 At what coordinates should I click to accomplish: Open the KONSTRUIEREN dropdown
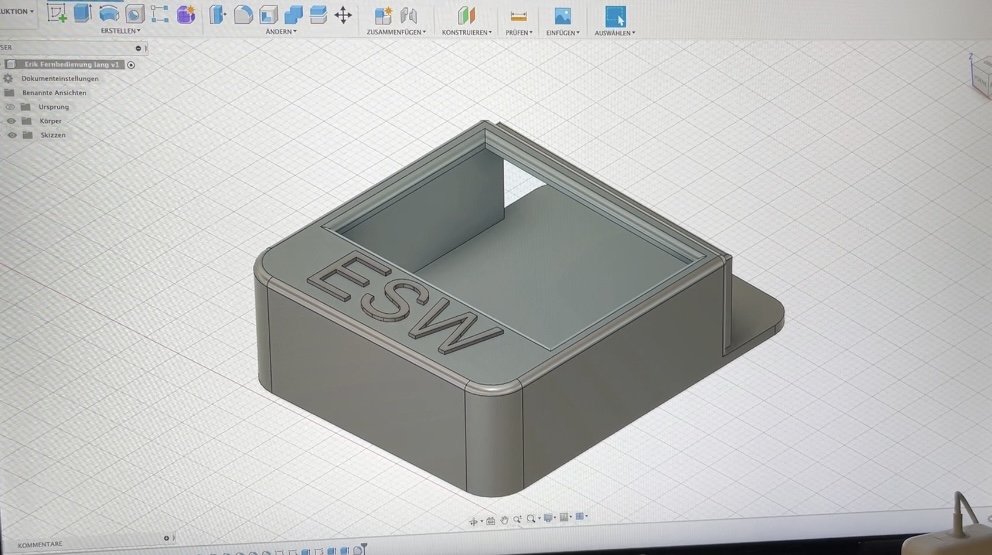(x=467, y=32)
